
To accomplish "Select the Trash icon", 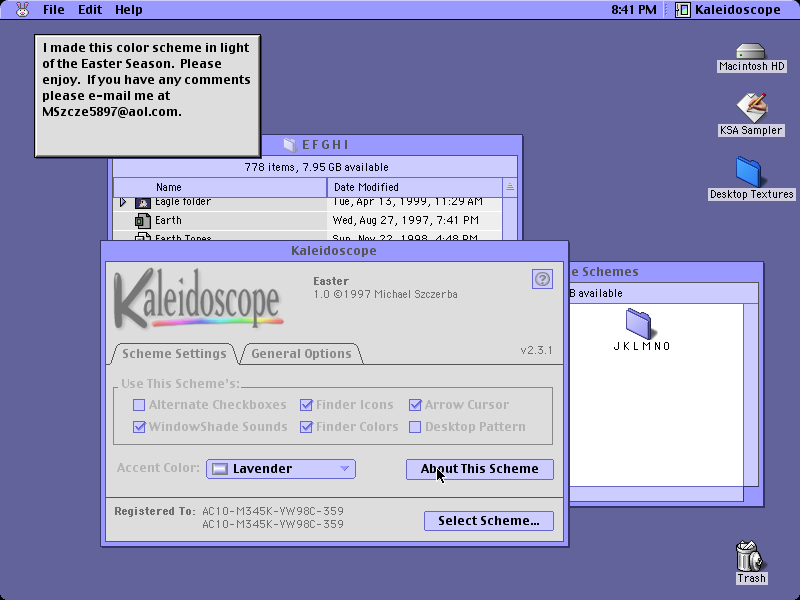I will pos(751,562).
